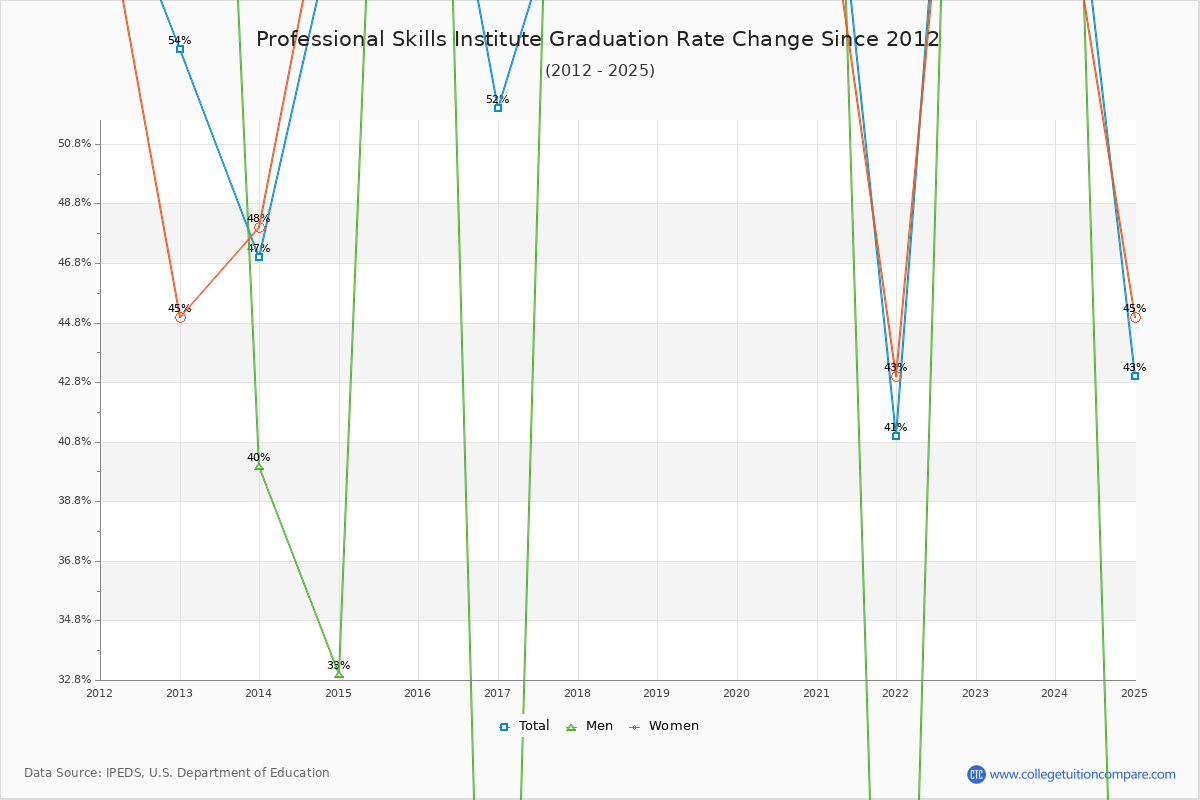The width and height of the screenshot is (1200, 800).
Task: Click the 2023 x-axis label
Action: pyautogui.click(x=975, y=693)
